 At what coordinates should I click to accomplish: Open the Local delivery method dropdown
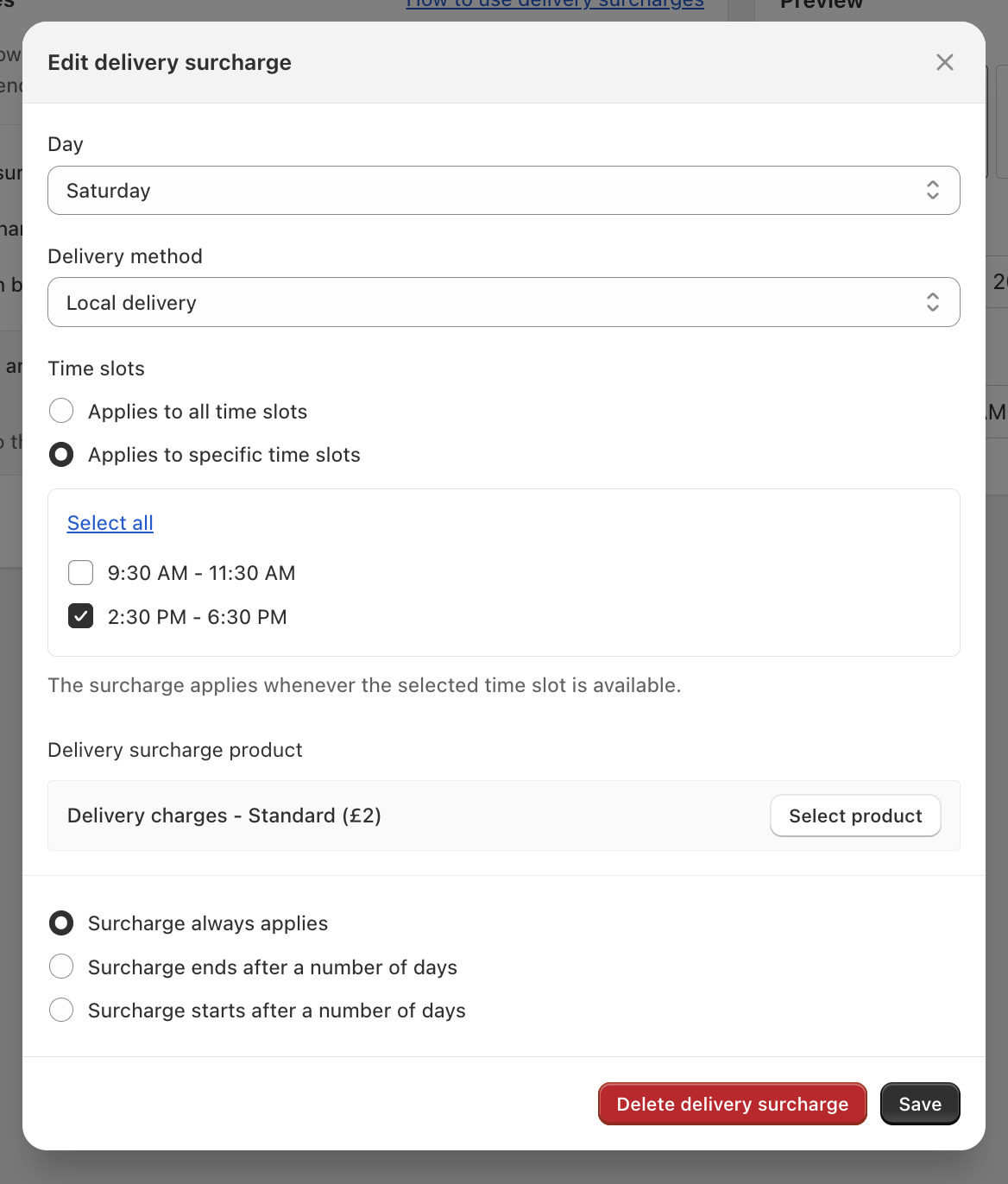504,302
